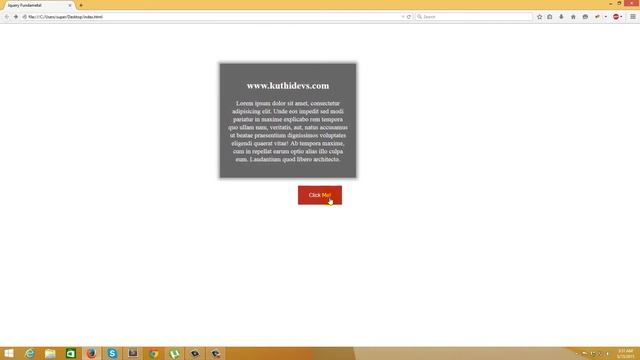This screenshot has height=360, width=640.
Task: Launch Internet Explorer from the taskbar
Action: [x=29, y=353]
